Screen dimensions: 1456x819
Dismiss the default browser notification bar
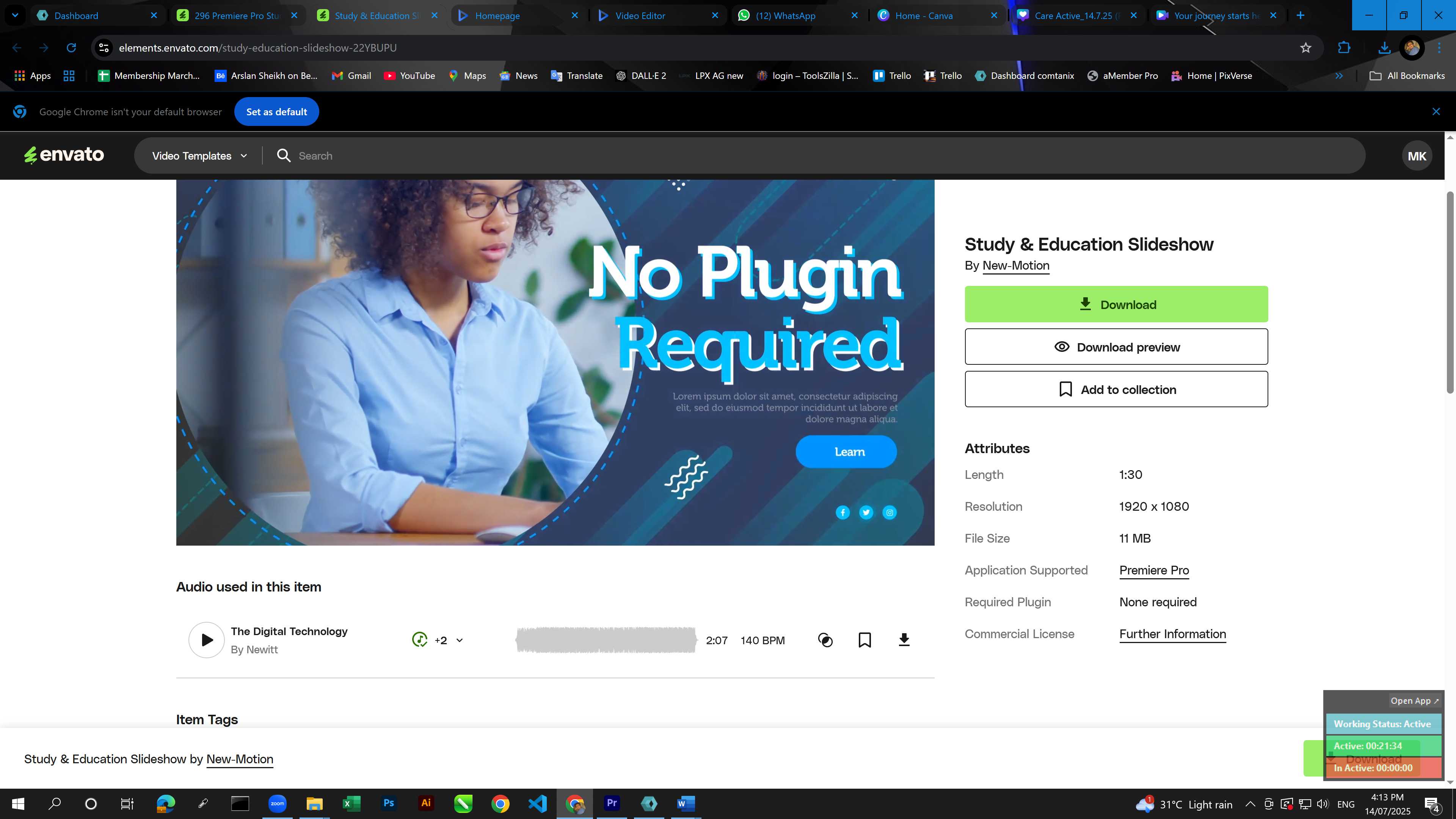point(1436,112)
